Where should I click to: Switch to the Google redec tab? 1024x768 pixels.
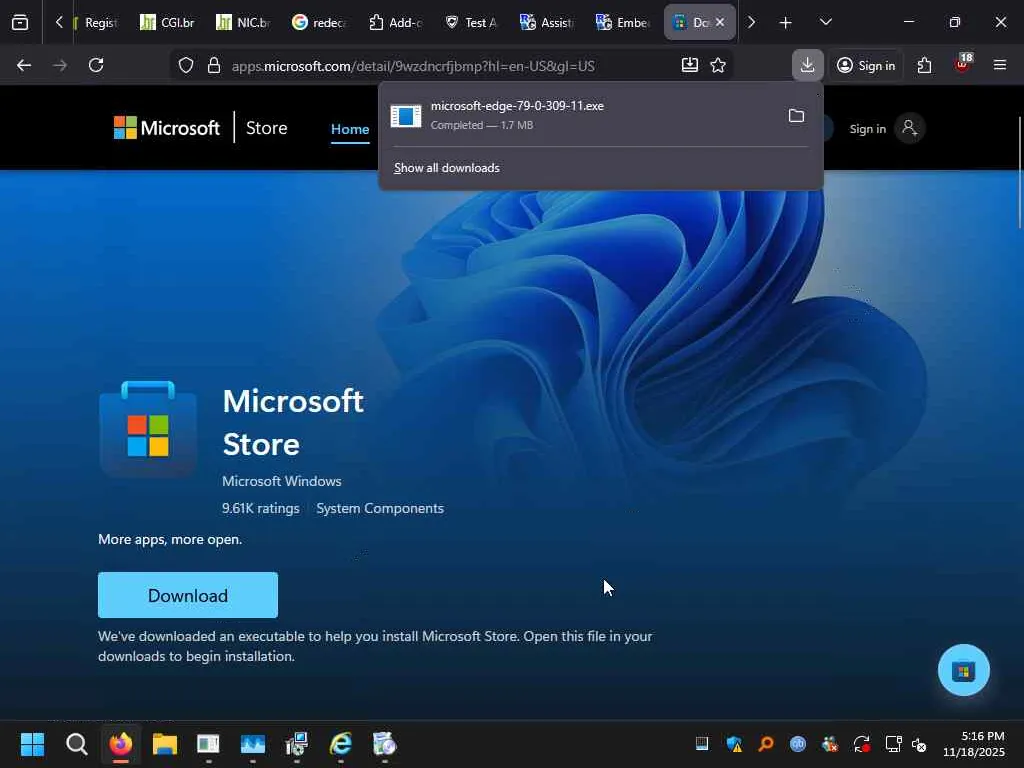(319, 22)
